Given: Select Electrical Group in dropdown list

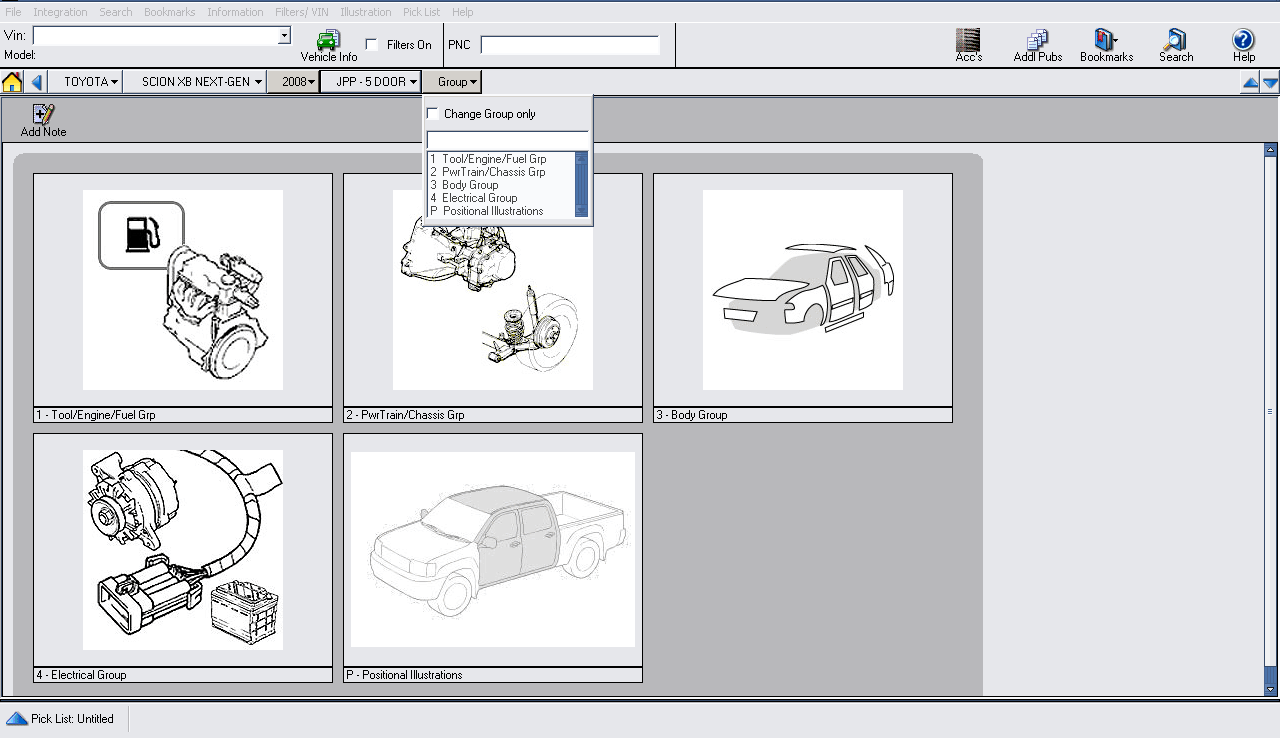Looking at the screenshot, I should pos(501,198).
